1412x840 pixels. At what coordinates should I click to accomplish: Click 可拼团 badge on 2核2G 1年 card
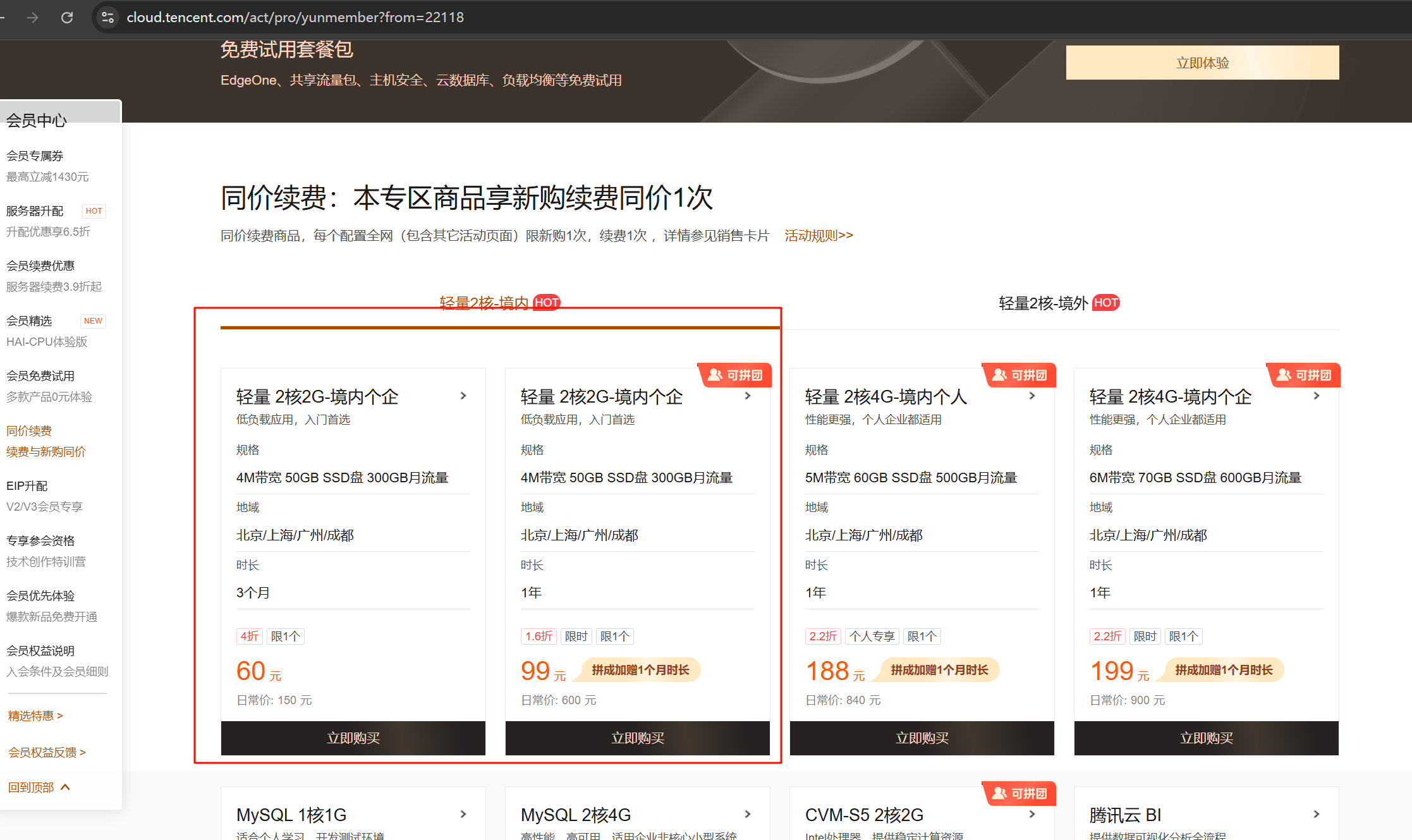coord(735,375)
